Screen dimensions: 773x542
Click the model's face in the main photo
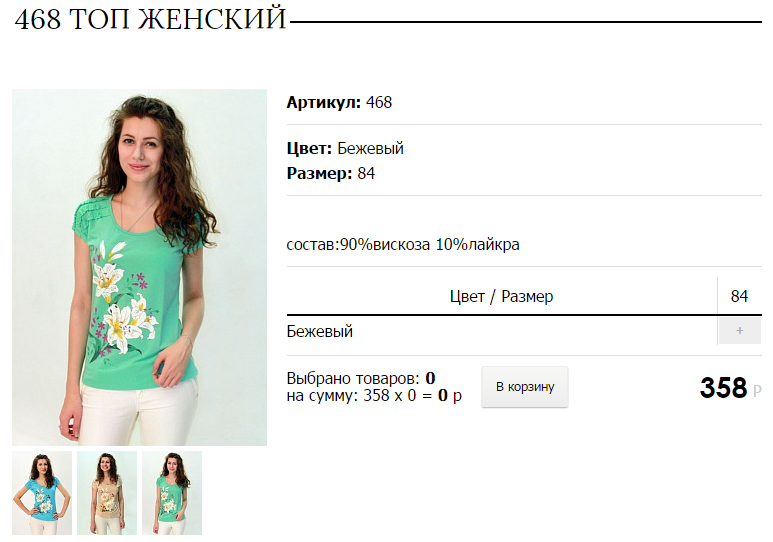(140, 145)
